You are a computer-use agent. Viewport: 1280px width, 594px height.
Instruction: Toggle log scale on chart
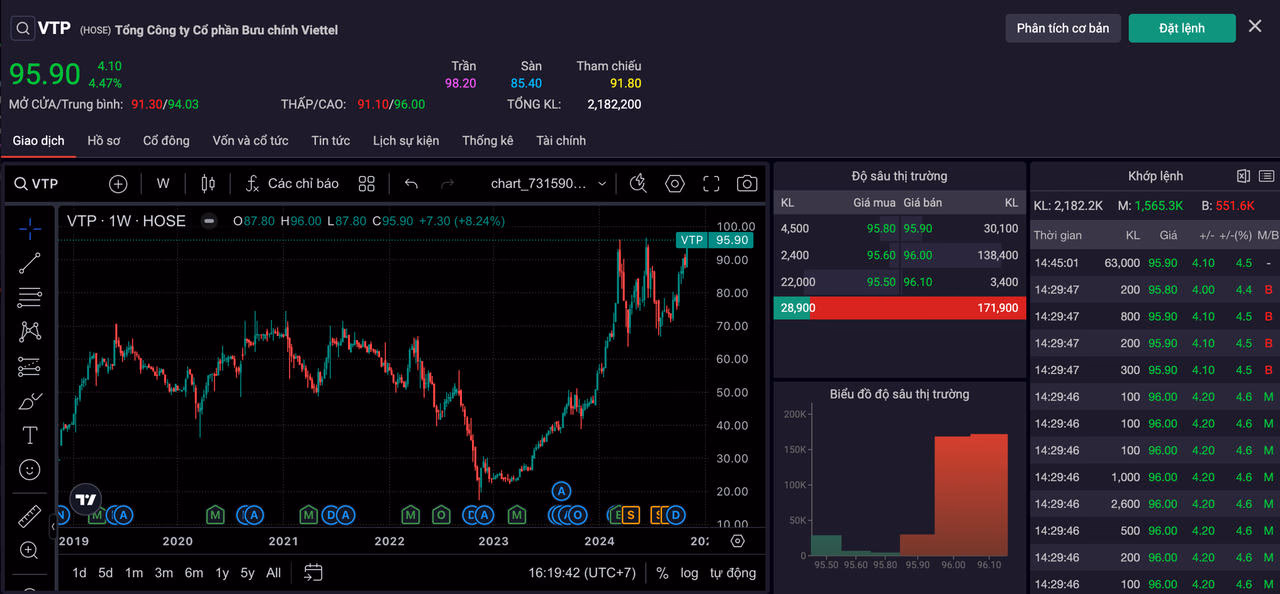click(690, 573)
